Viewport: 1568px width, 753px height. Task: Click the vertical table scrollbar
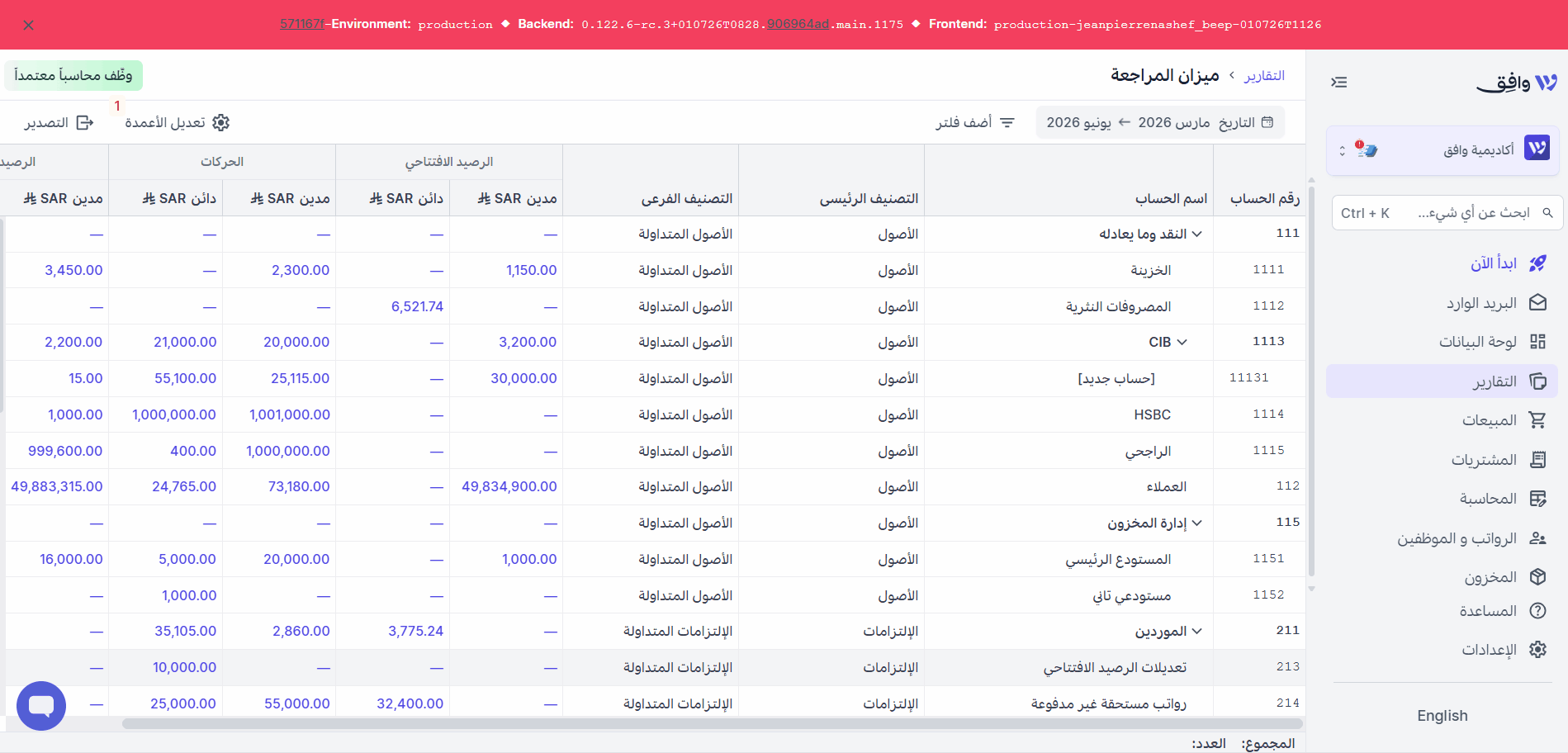[1311, 380]
